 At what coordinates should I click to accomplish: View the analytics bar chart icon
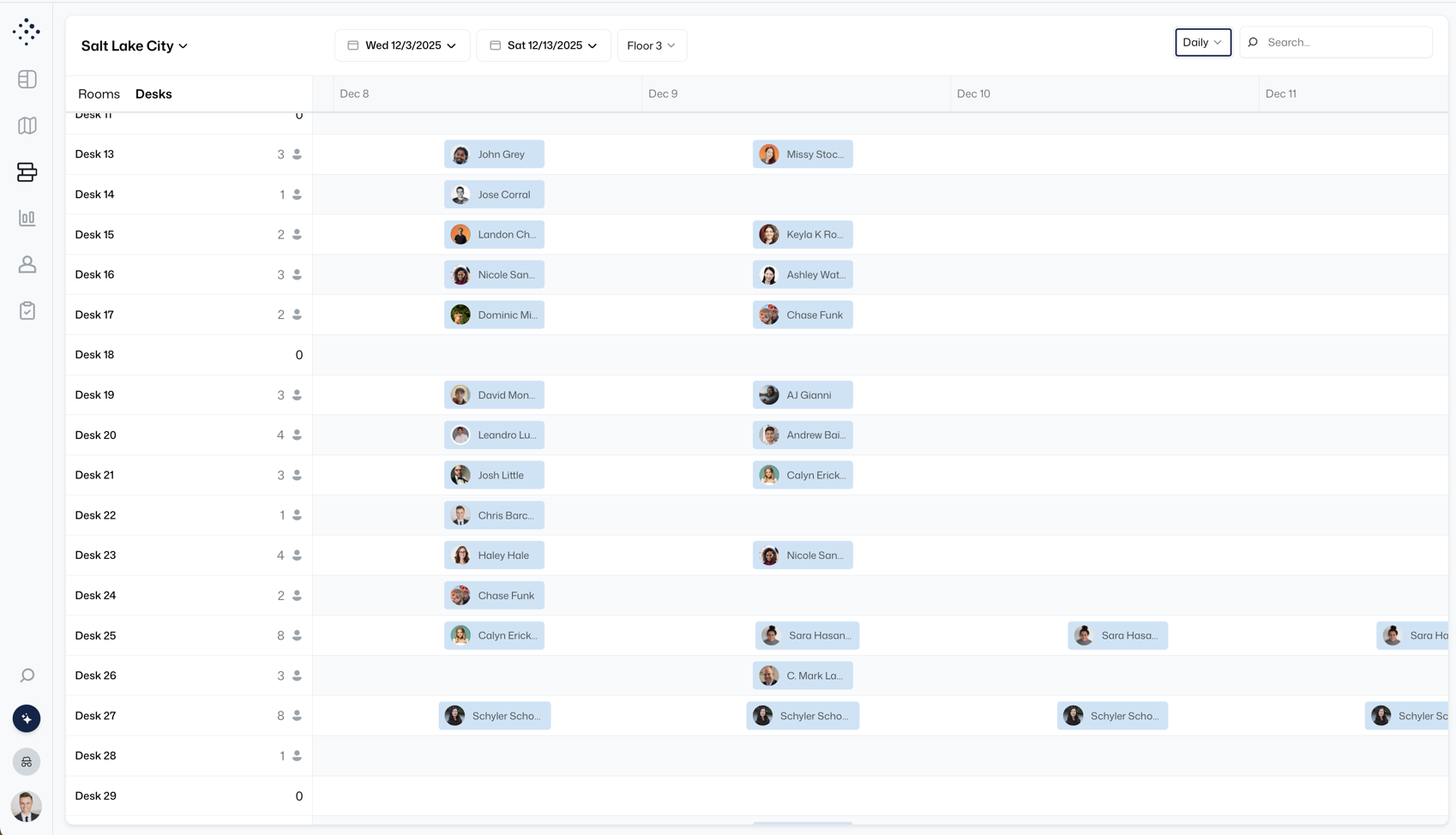tap(27, 218)
